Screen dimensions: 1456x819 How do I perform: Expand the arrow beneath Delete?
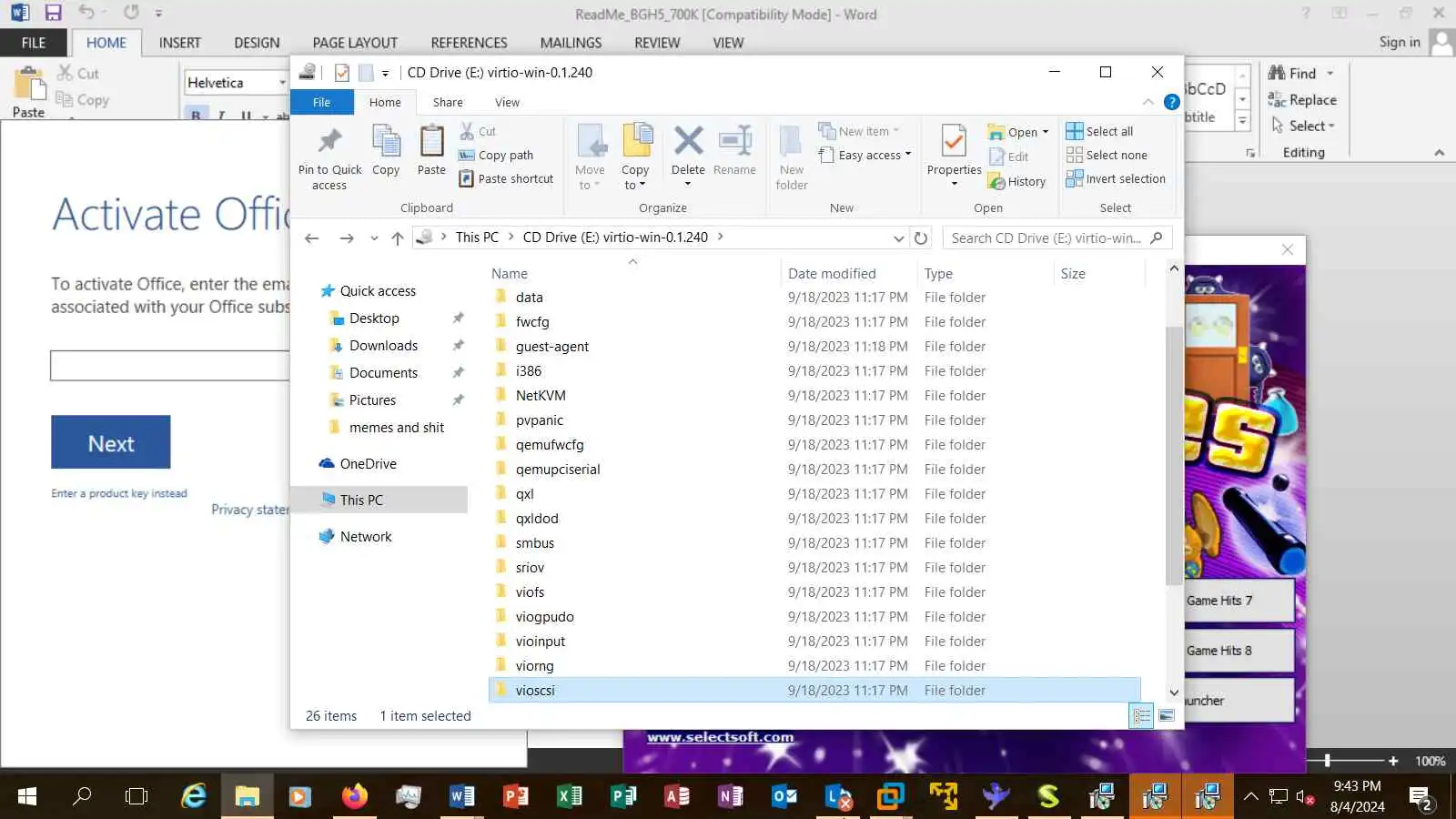[688, 185]
